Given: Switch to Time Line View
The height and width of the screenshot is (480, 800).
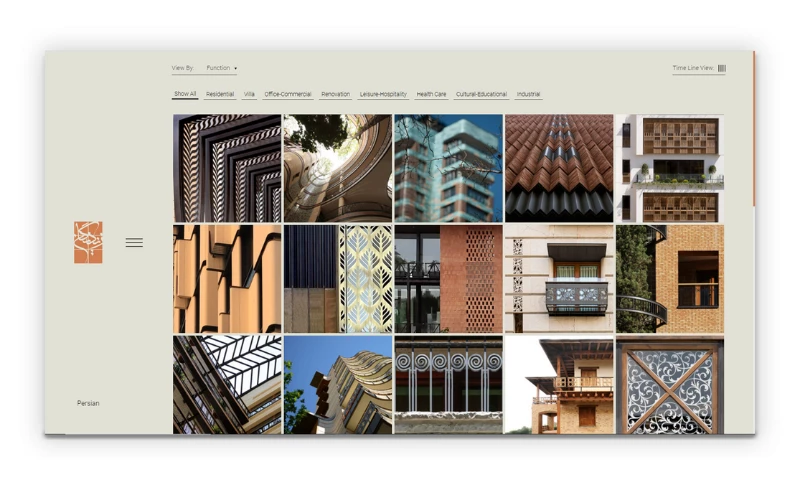Looking at the screenshot, I should (693, 69).
